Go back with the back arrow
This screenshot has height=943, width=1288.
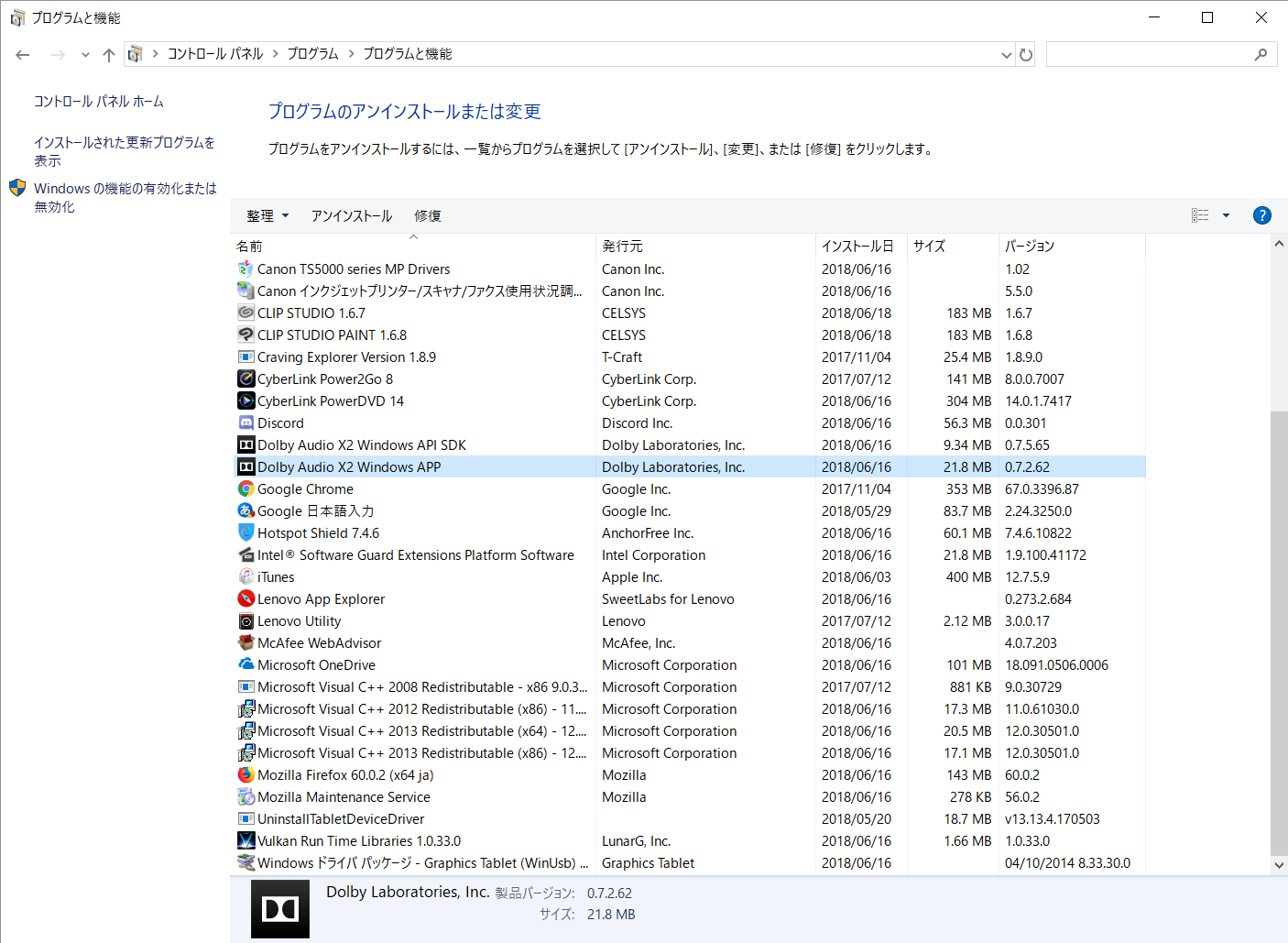(23, 55)
